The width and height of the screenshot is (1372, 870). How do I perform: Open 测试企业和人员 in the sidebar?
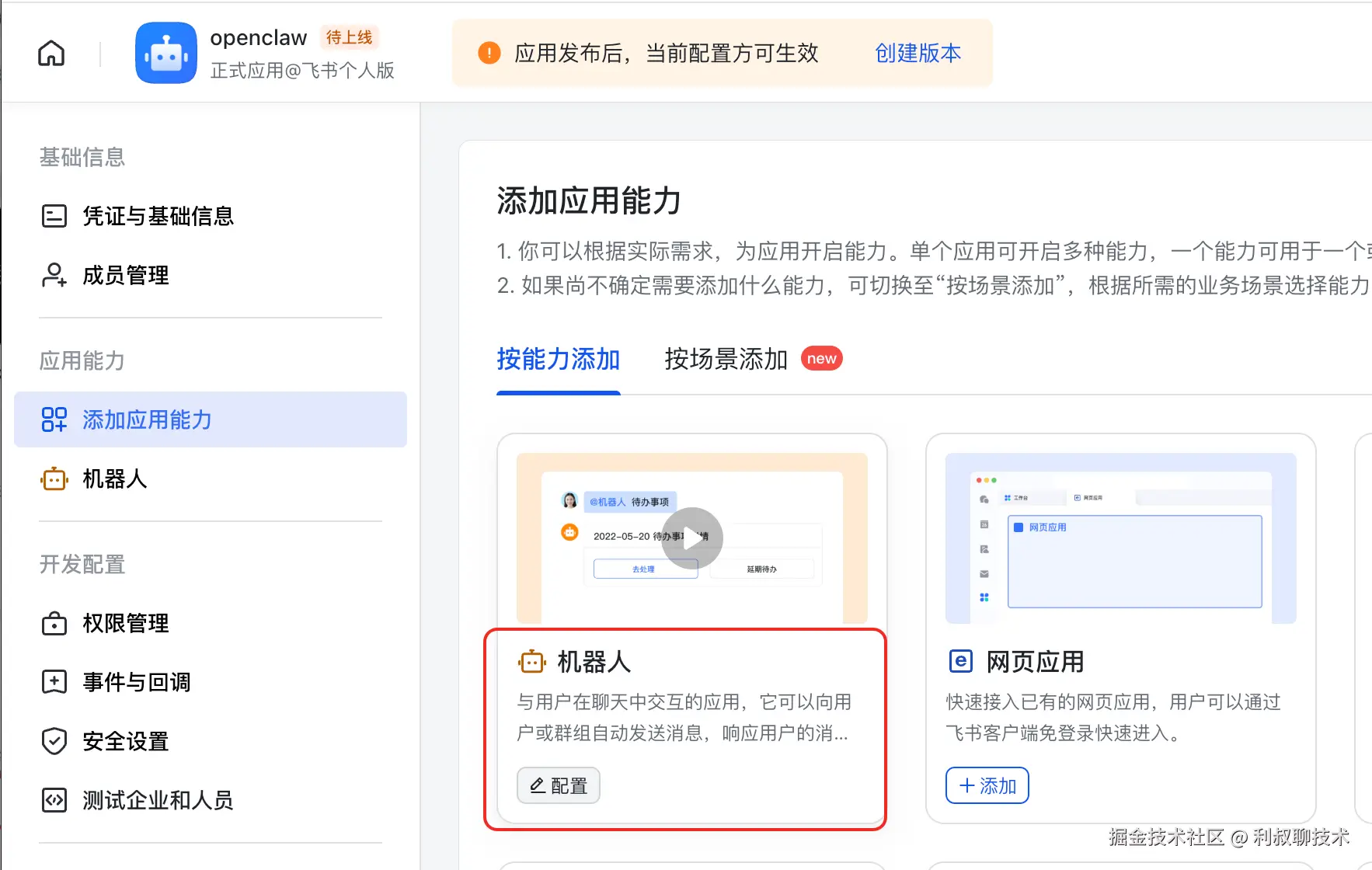[x=211, y=800]
